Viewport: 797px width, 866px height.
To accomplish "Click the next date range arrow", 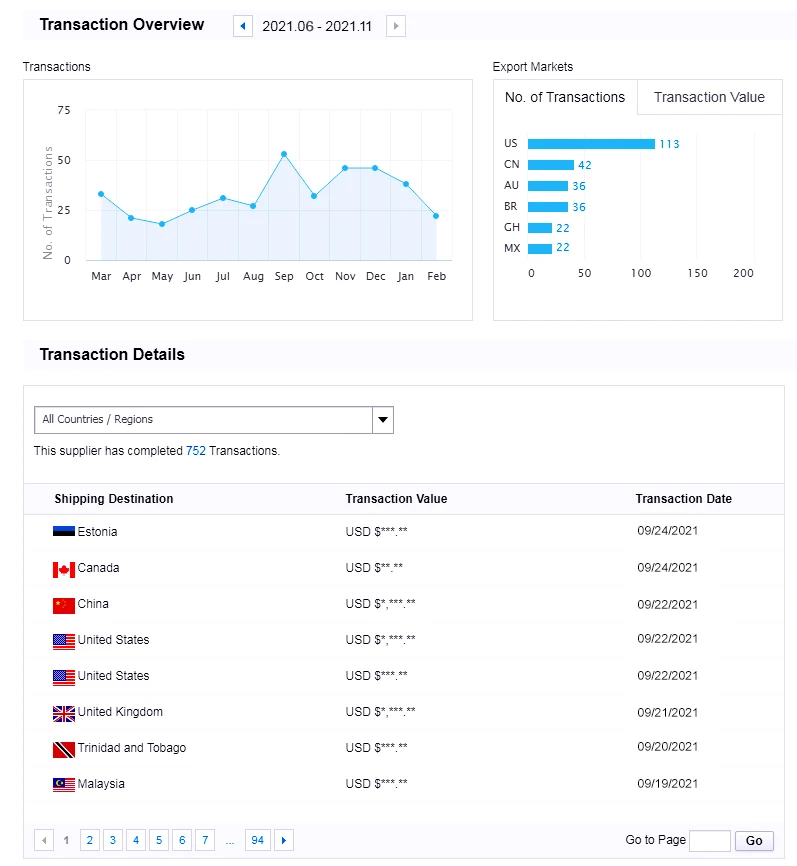I will point(396,26).
